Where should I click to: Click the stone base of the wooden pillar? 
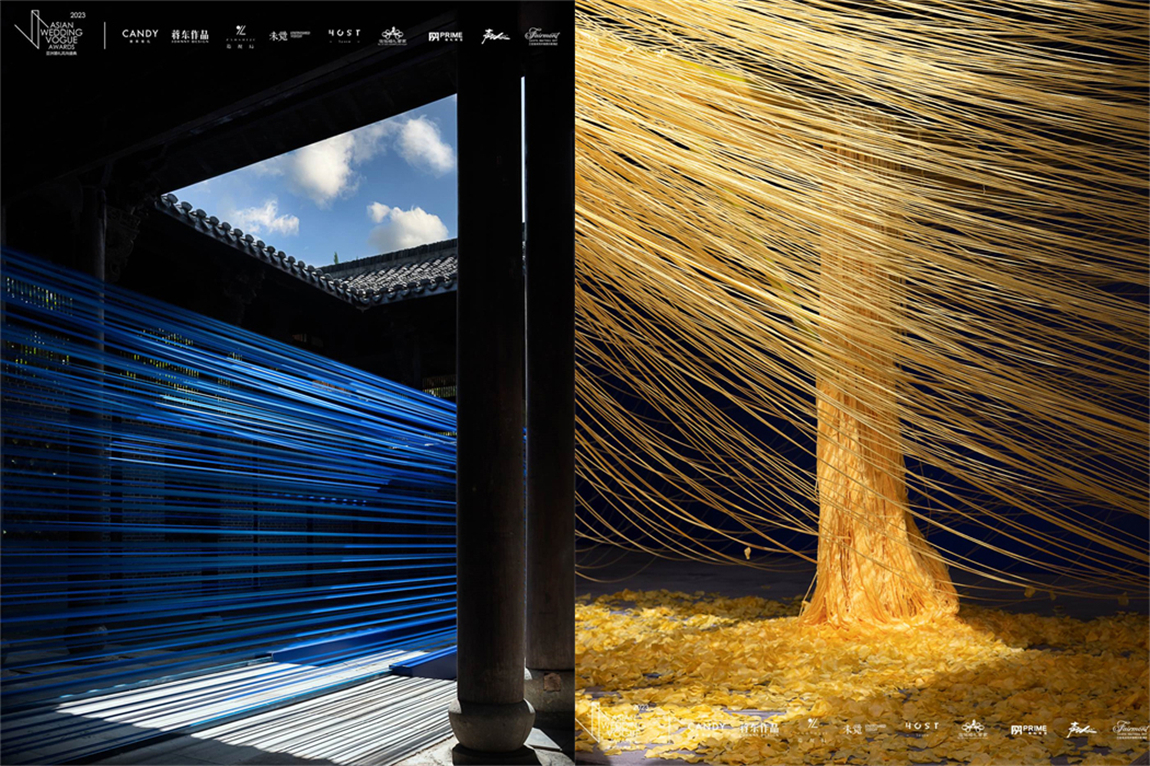pyautogui.click(x=490, y=725)
